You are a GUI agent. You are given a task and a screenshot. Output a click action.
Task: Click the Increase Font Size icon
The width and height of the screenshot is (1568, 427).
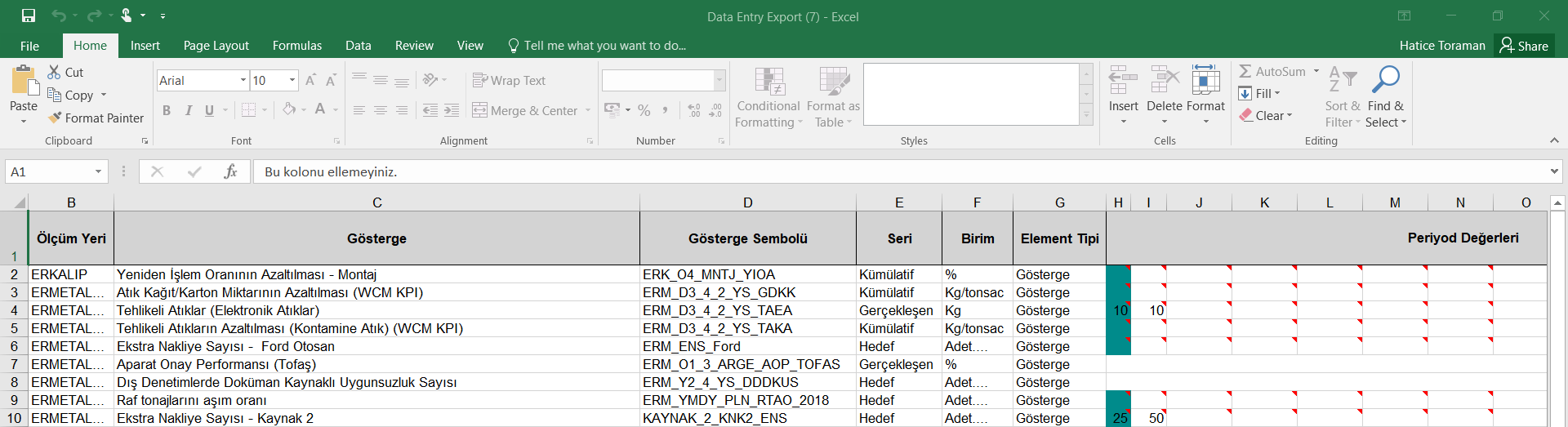310,80
